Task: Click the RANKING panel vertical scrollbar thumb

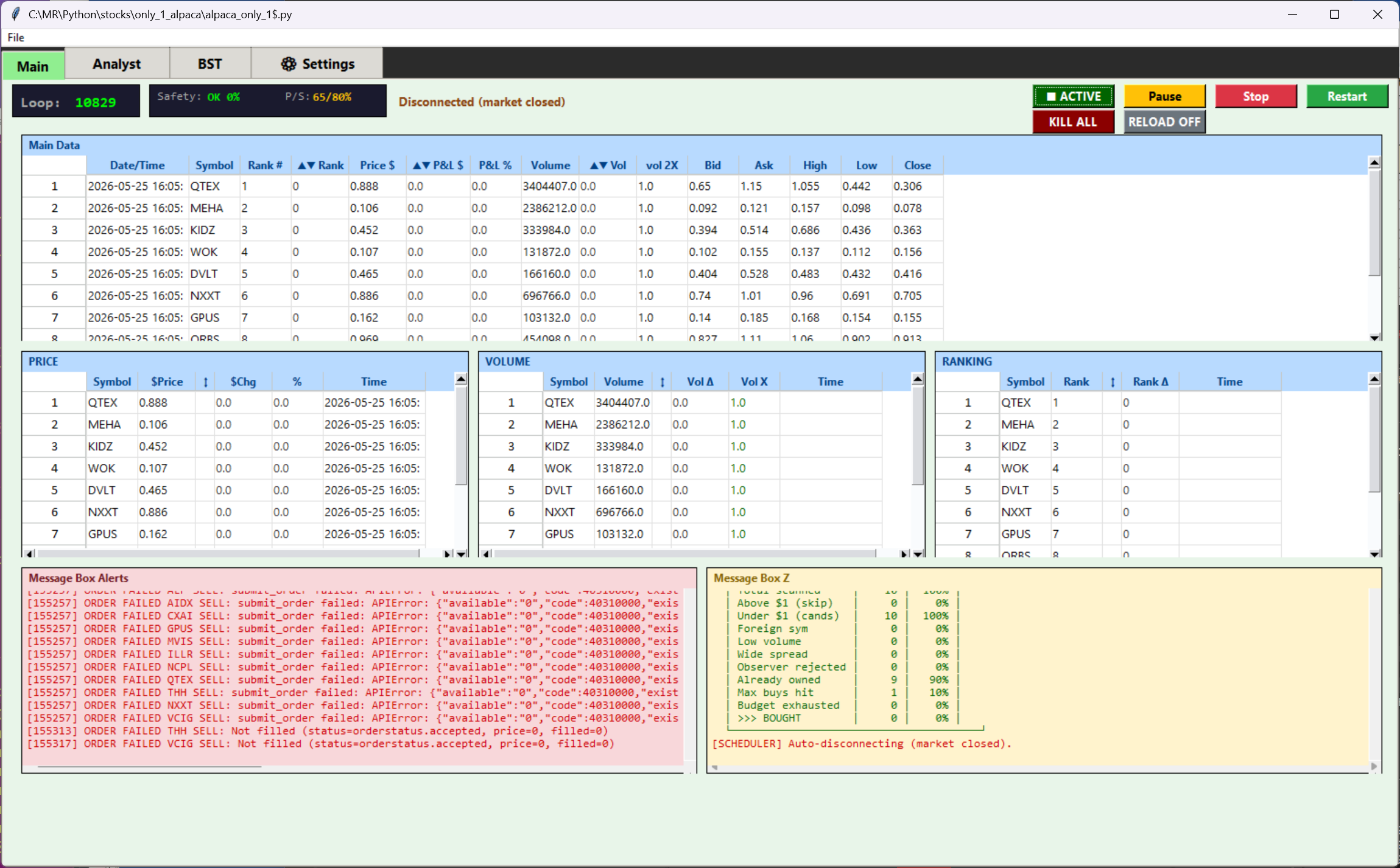Action: point(1374,439)
